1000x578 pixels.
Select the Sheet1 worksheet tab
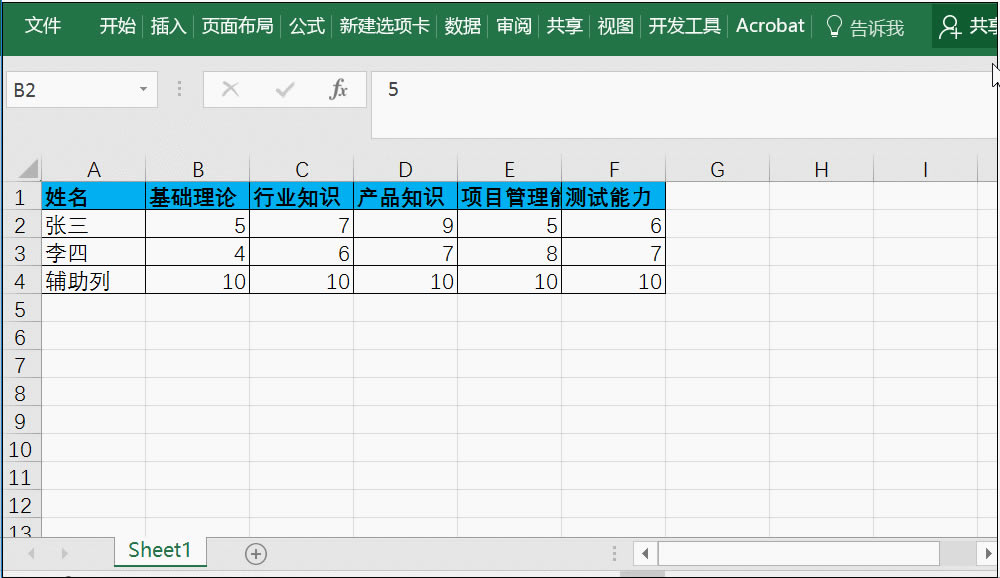[x=160, y=550]
